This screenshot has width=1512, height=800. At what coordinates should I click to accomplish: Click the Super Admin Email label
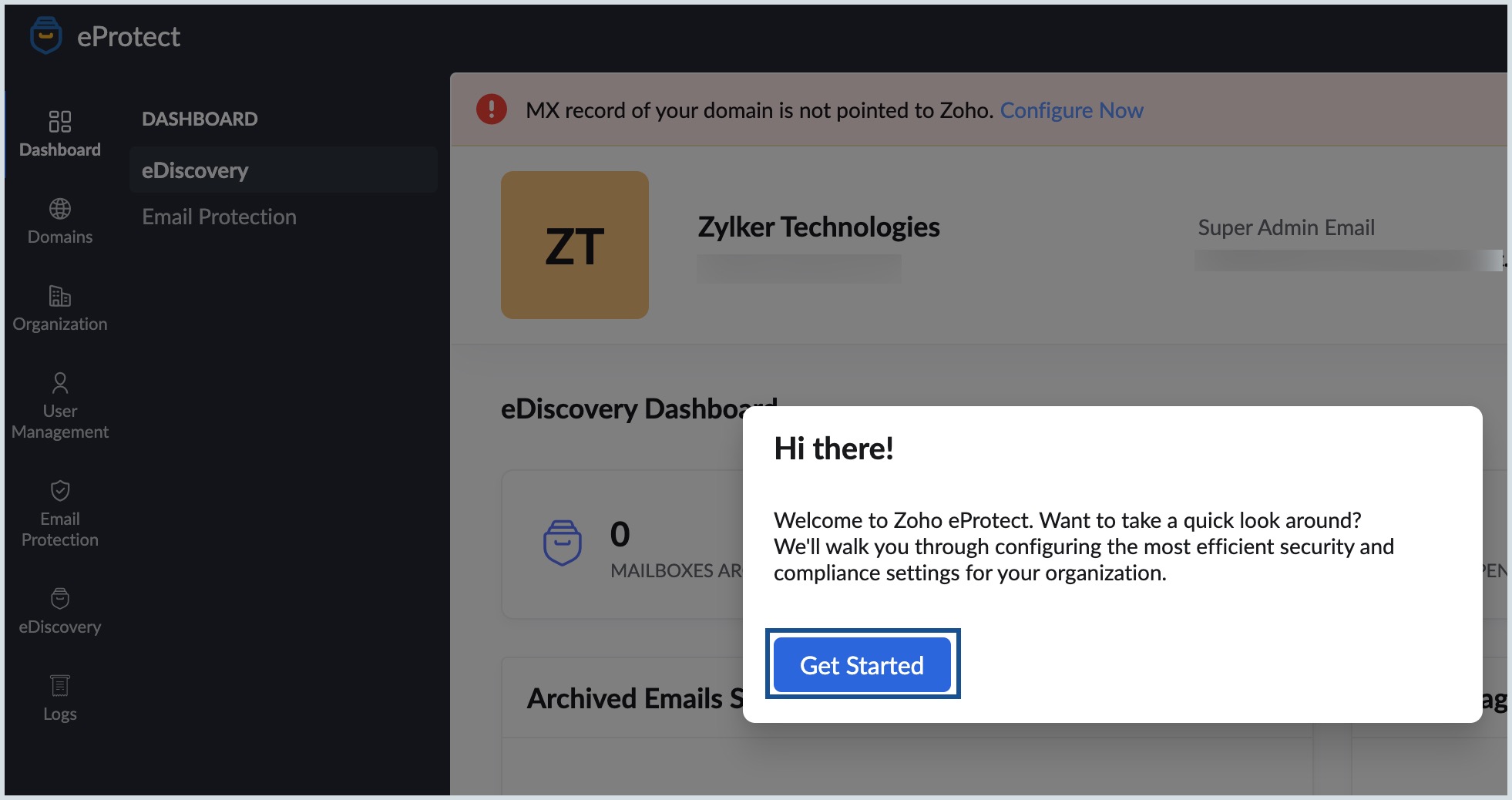coord(1286,227)
